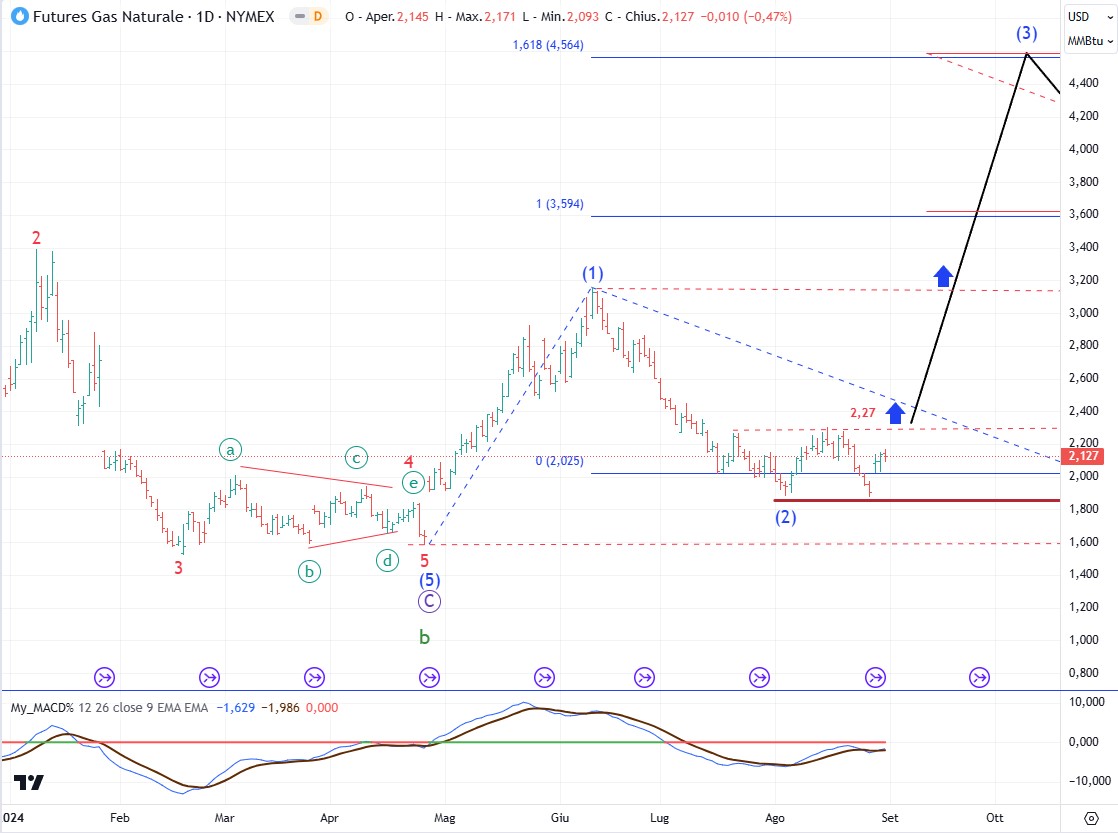Select the purple event marker above Giu
The image size is (1118, 833).
[x=544, y=677]
